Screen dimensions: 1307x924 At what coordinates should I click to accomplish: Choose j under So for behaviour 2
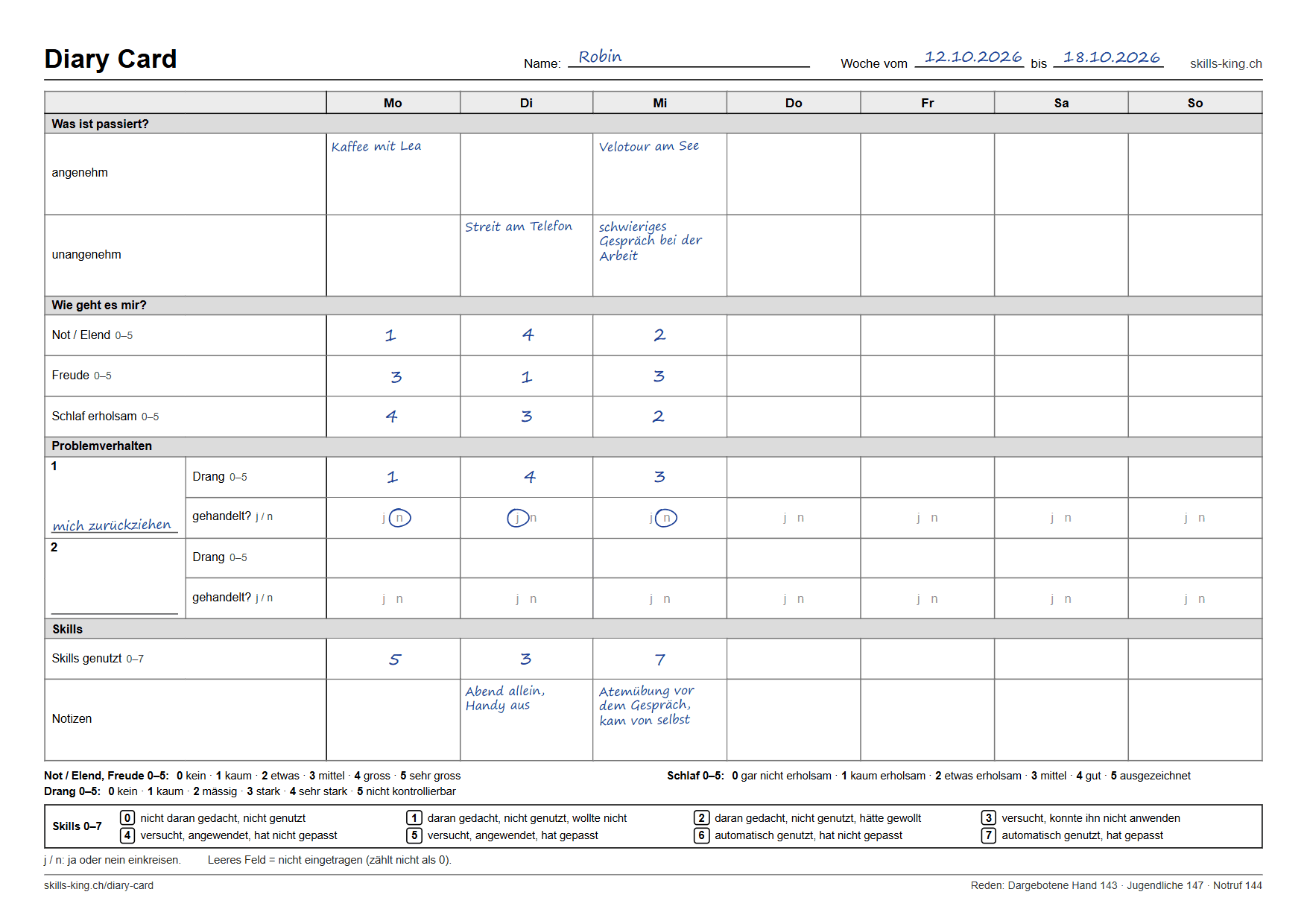tap(1186, 599)
